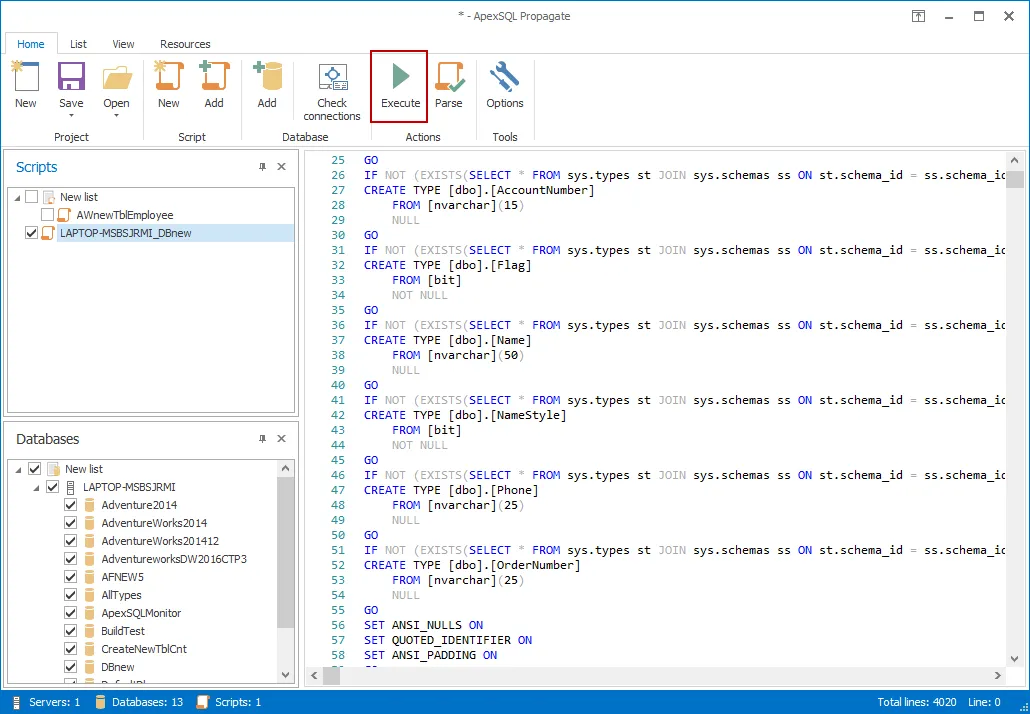This screenshot has height=714, width=1030.
Task: Open the Resources ribbon tab
Action: pos(185,44)
